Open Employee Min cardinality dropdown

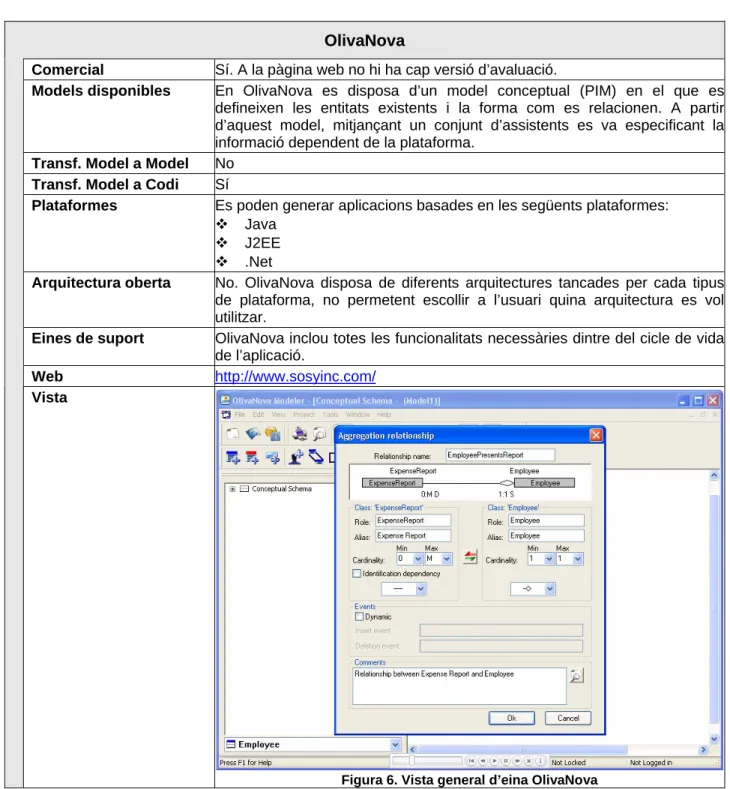pyautogui.click(x=549, y=559)
